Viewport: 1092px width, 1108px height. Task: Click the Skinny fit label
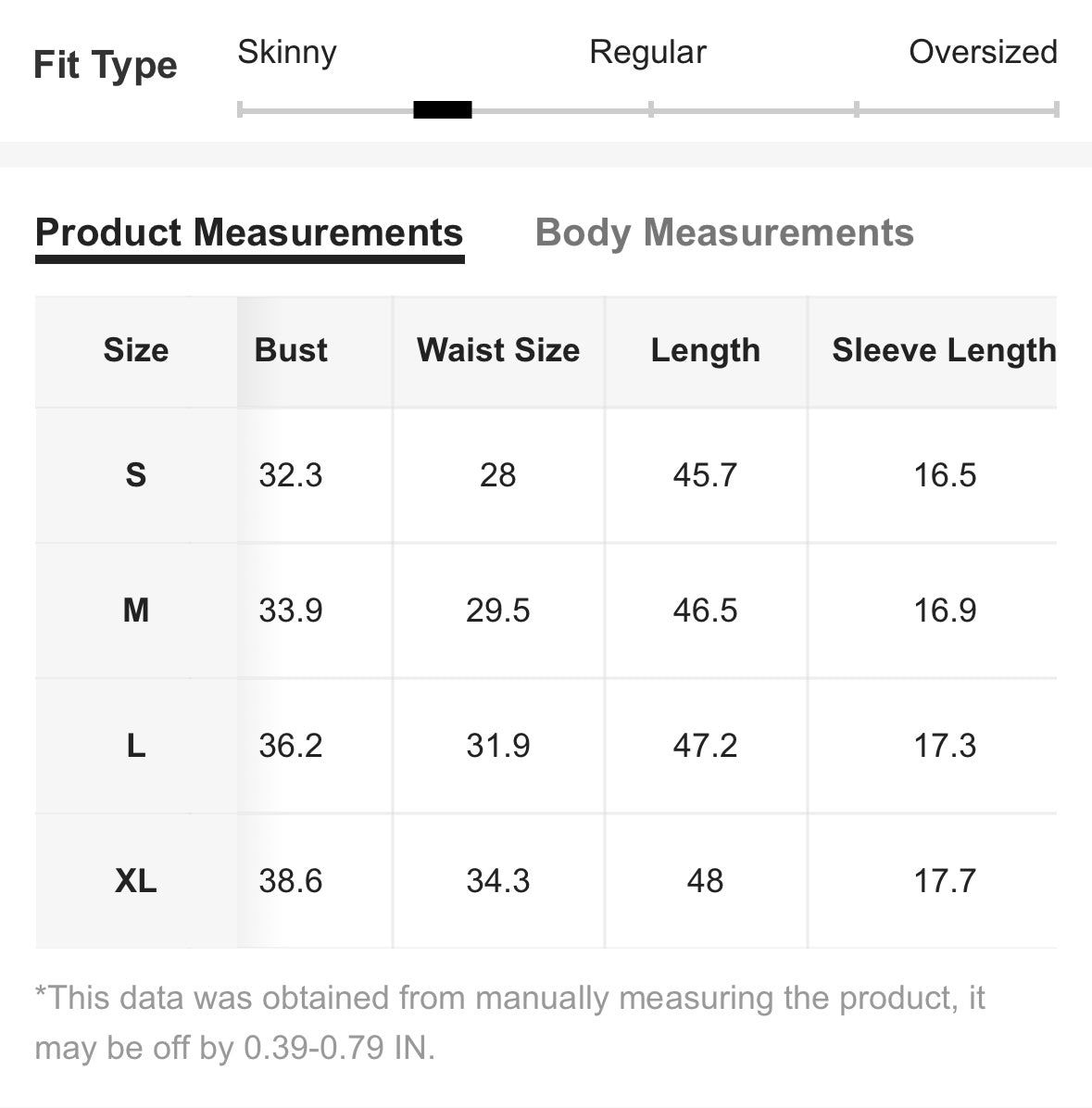pos(287,52)
